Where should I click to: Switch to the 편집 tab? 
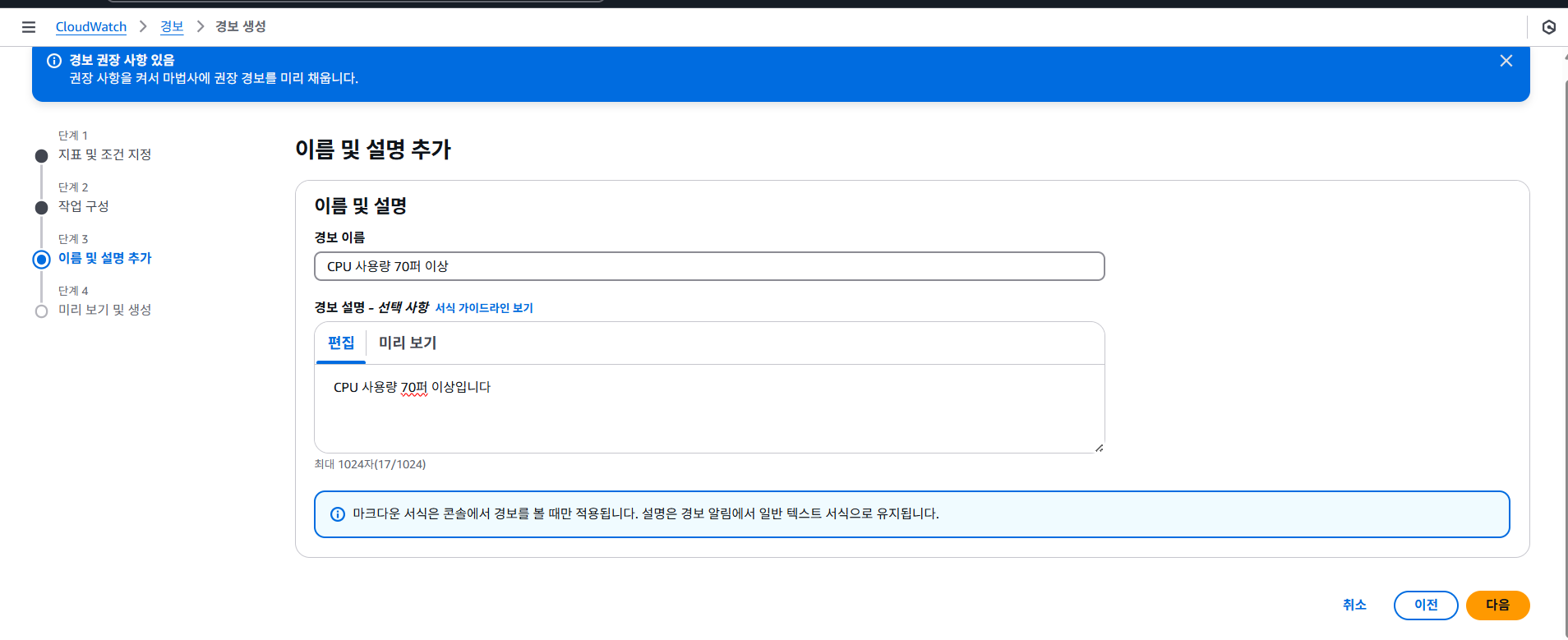tap(341, 343)
